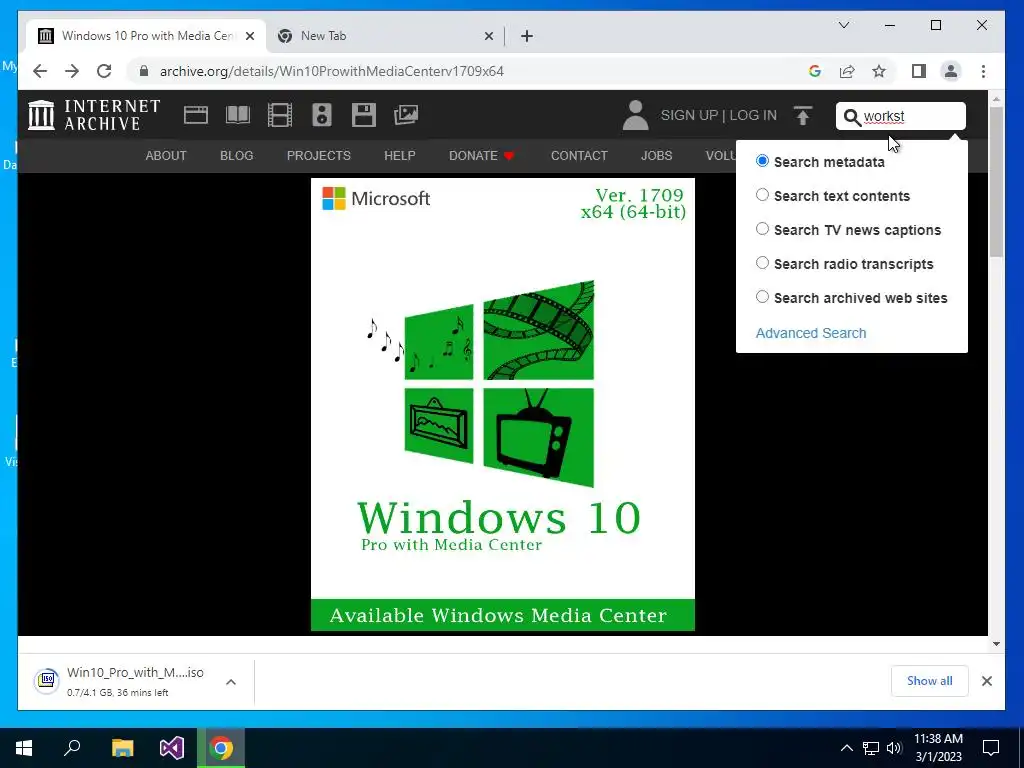Open taskbar Search magnifier
This screenshot has height=768, width=1024.
72,747
